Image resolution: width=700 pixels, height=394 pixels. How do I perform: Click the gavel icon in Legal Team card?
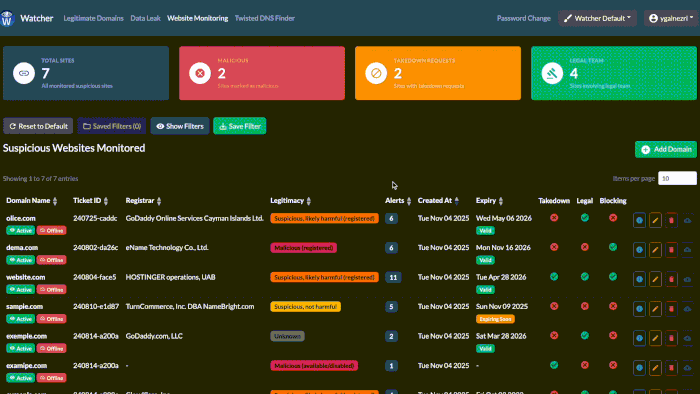(552, 73)
